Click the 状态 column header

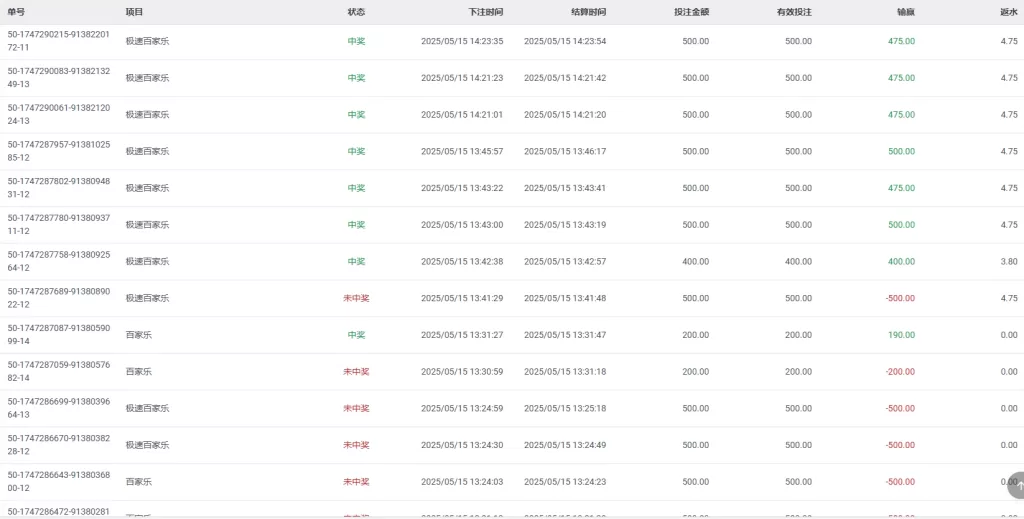(x=357, y=12)
